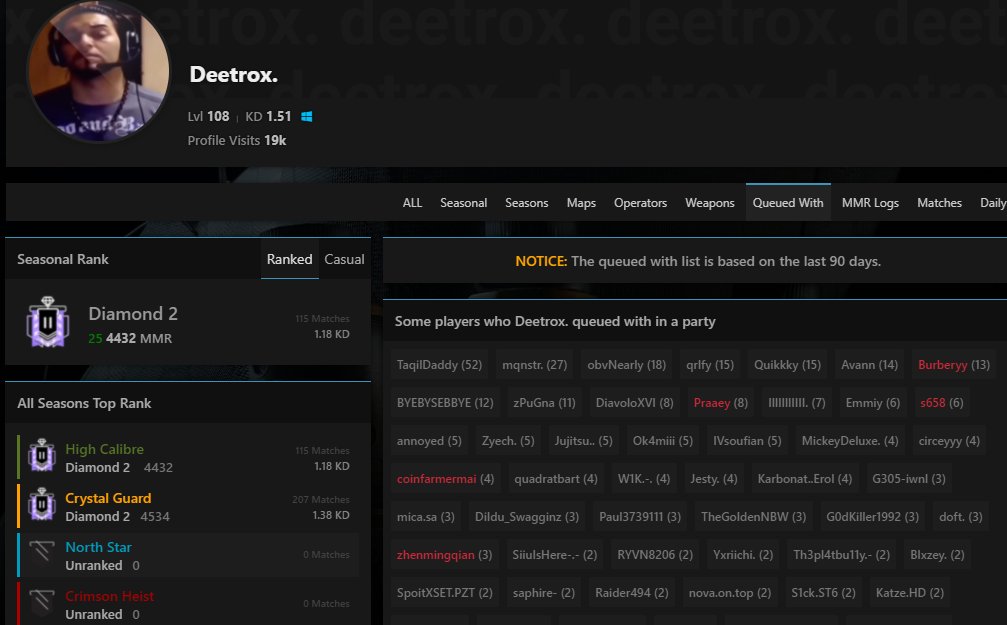The height and width of the screenshot is (625, 1007).
Task: View Praaey in the queued-with list
Action: click(x=720, y=402)
